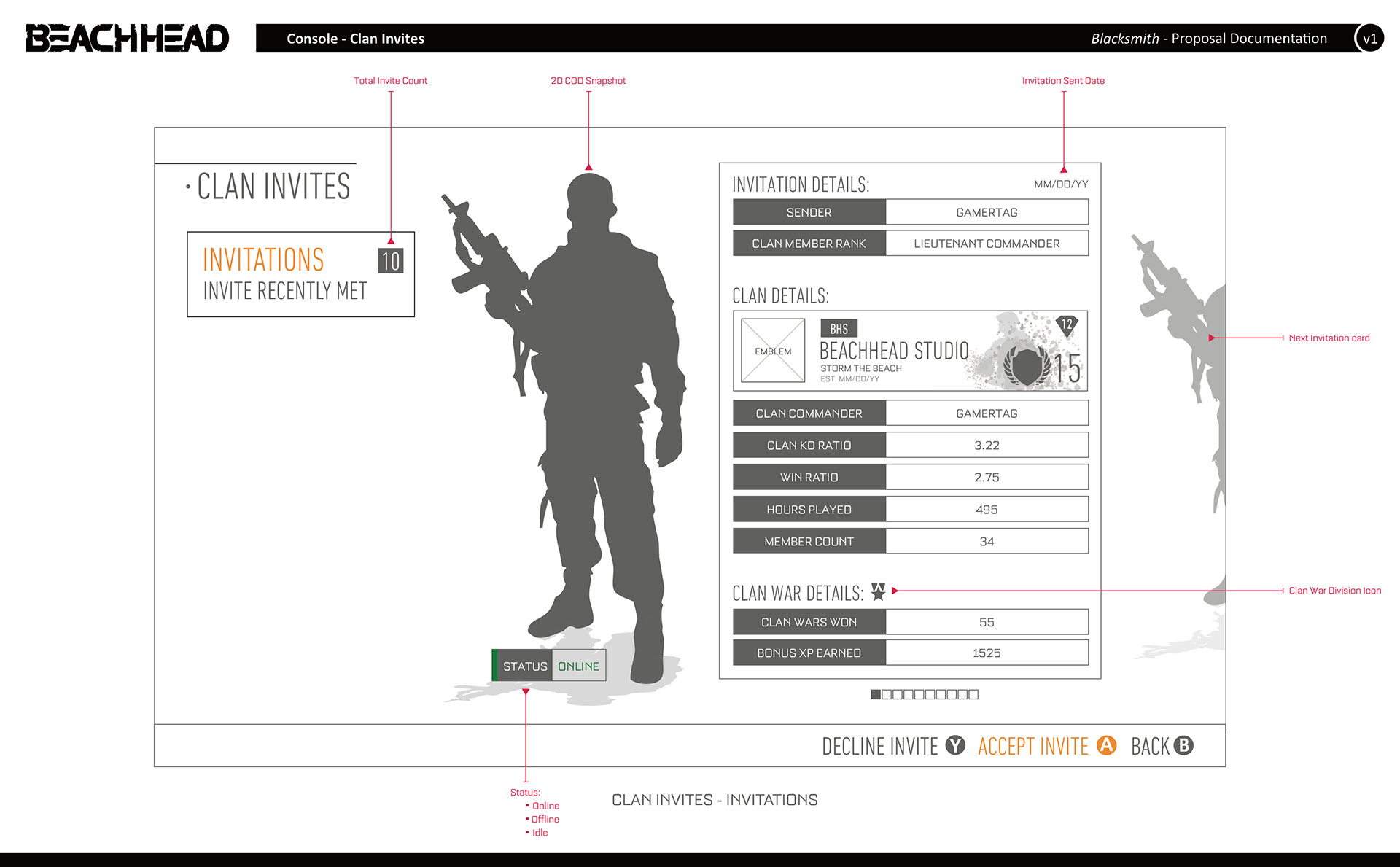Click the Beachhead logo
Image resolution: width=1400 pixels, height=867 pixels.
coord(128,38)
